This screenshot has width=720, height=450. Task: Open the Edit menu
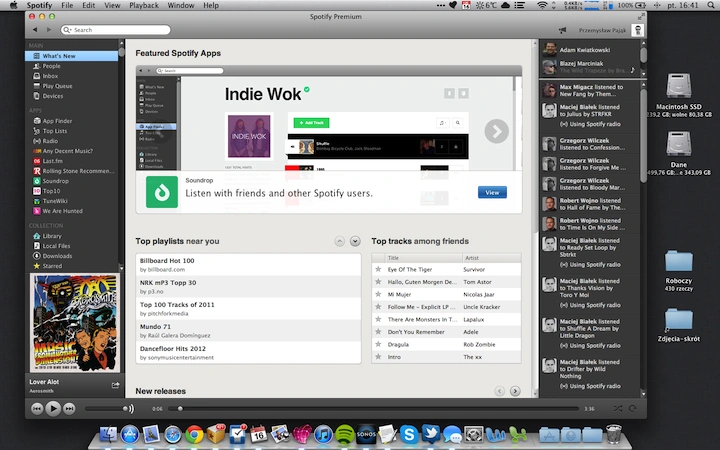point(89,6)
